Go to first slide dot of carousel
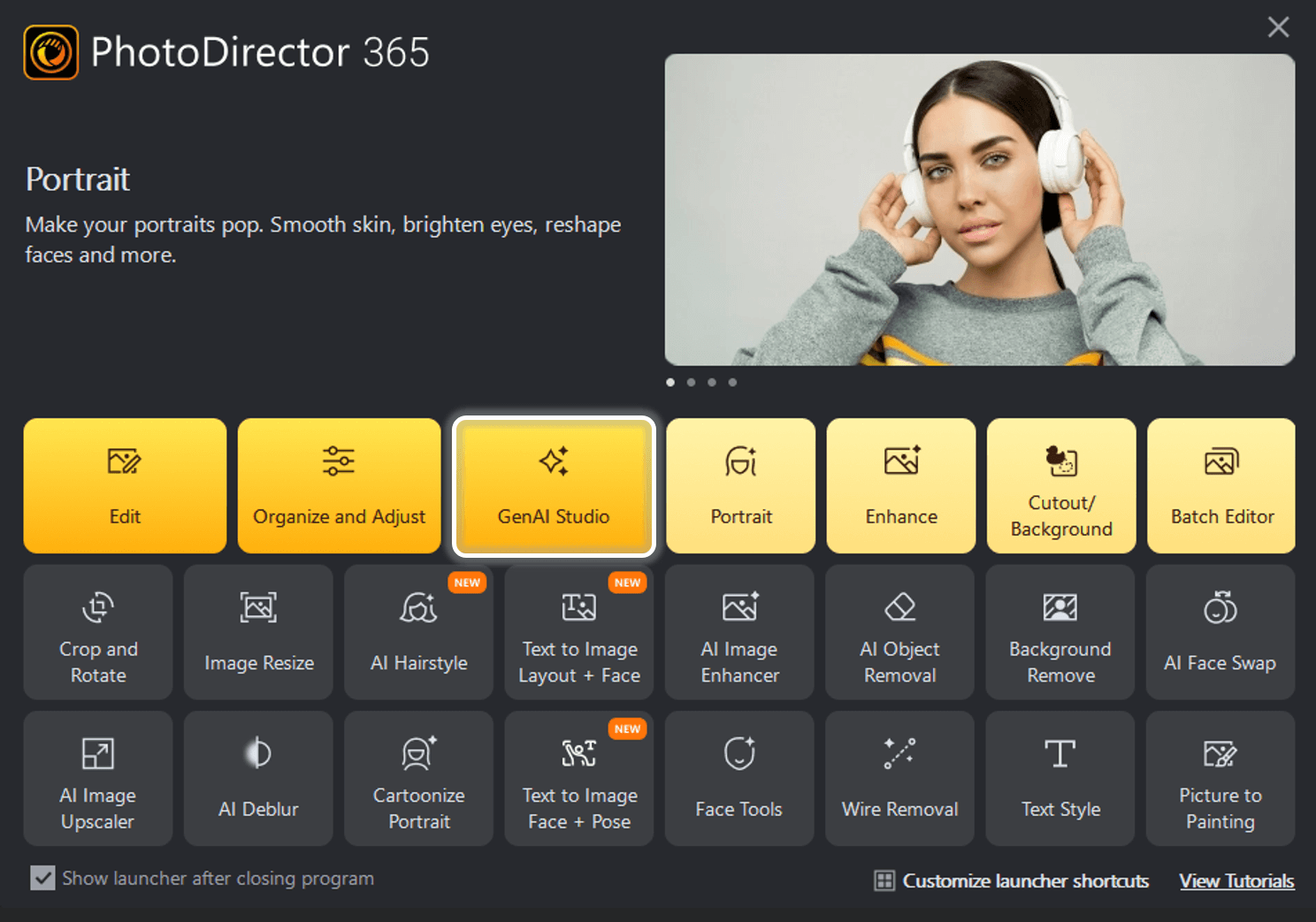Image resolution: width=1316 pixels, height=922 pixels. click(670, 382)
